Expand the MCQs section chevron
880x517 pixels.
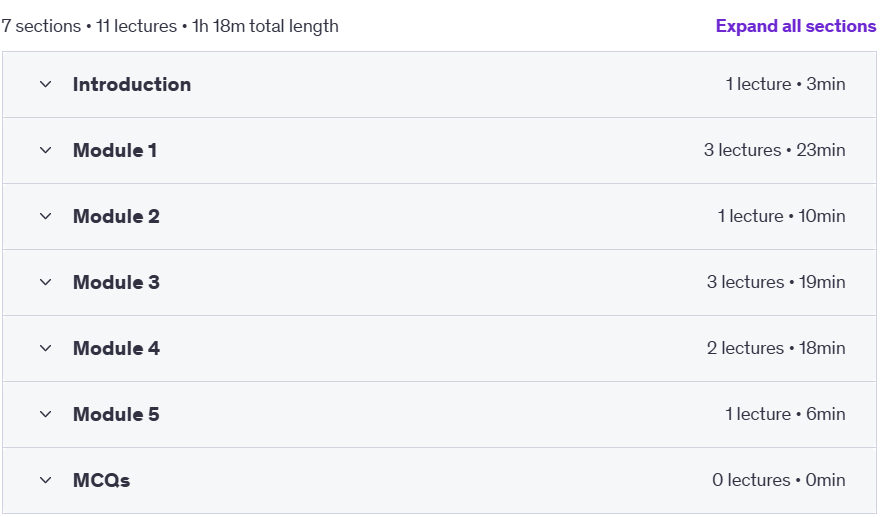(x=45, y=480)
